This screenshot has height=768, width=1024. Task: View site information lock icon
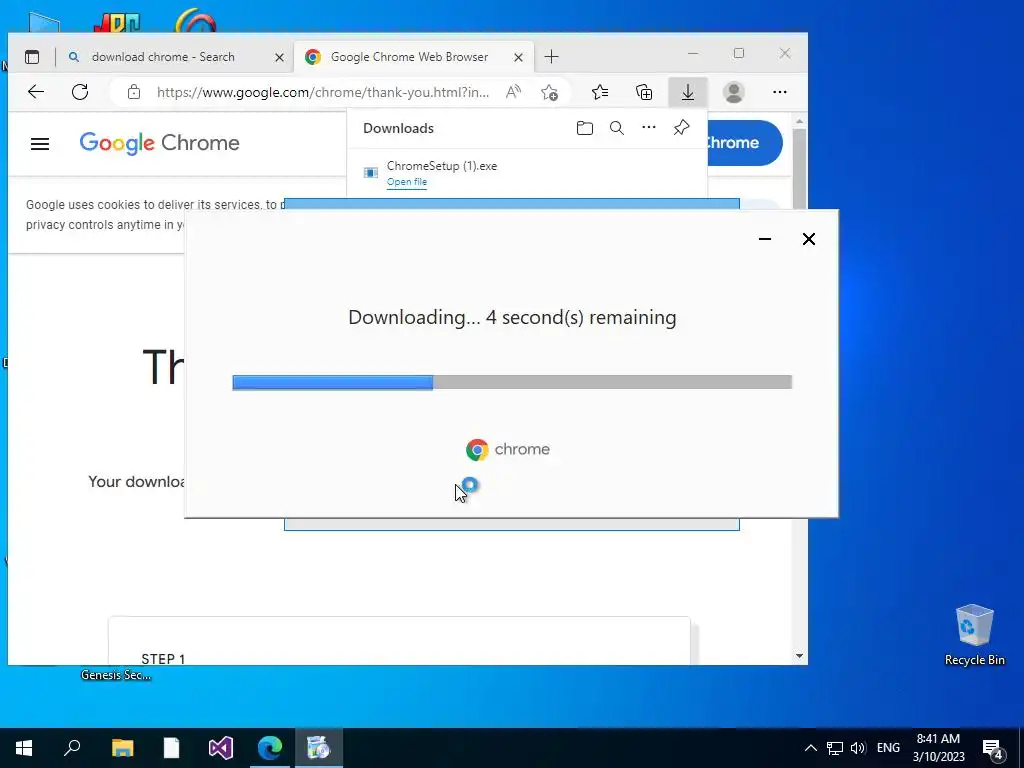134,92
